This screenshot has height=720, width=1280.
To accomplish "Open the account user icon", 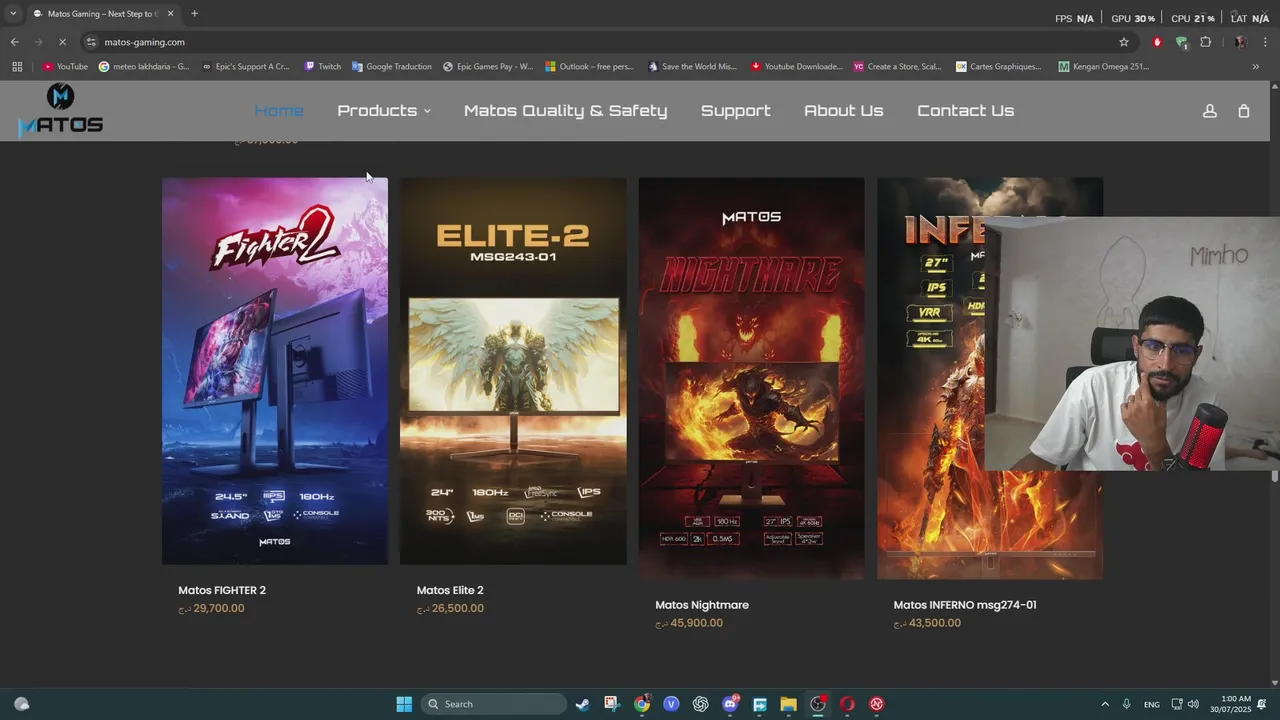I will (1209, 111).
